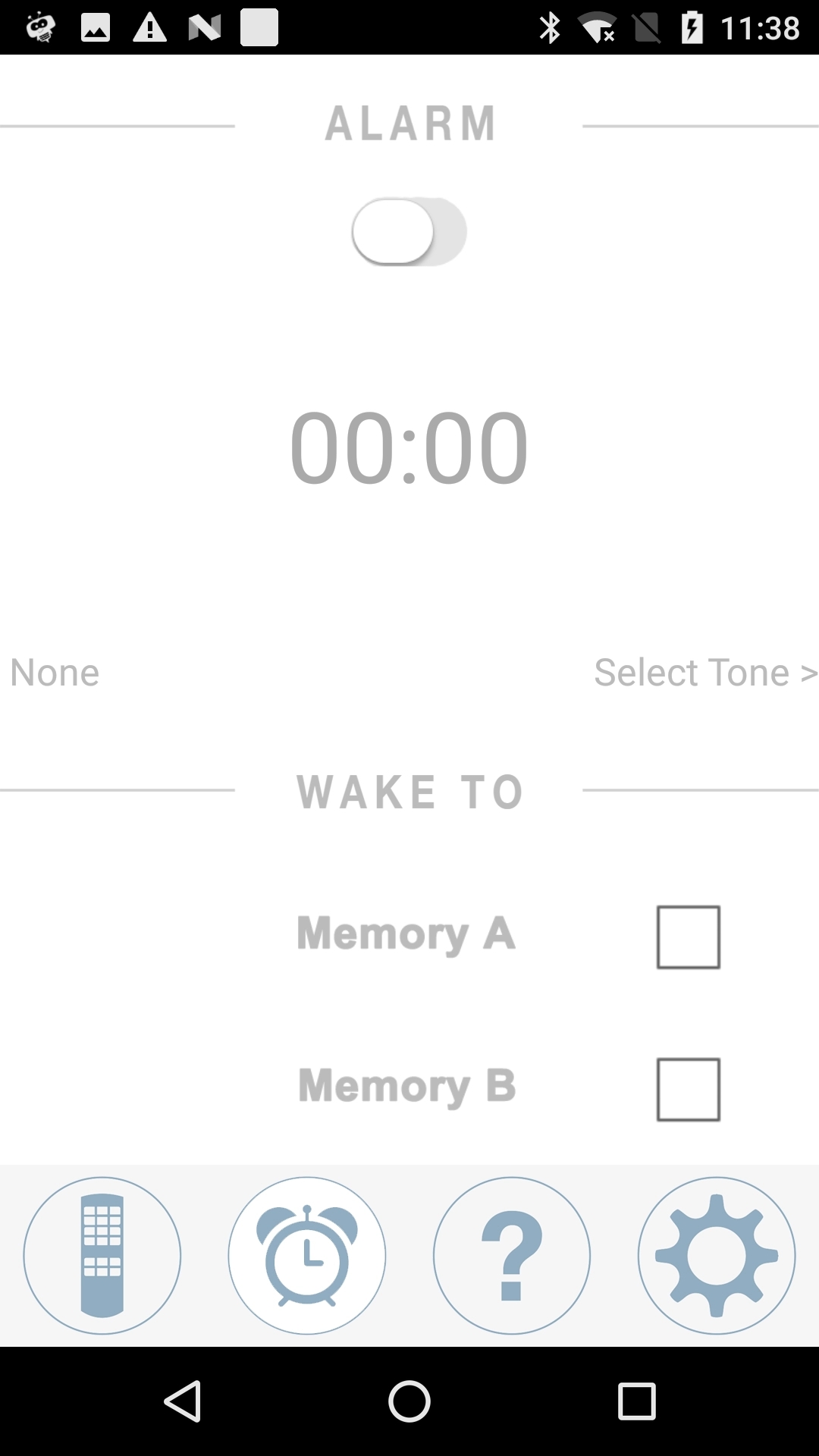The height and width of the screenshot is (1456, 819).
Task: Tap the Memory B label
Action: tap(407, 1086)
